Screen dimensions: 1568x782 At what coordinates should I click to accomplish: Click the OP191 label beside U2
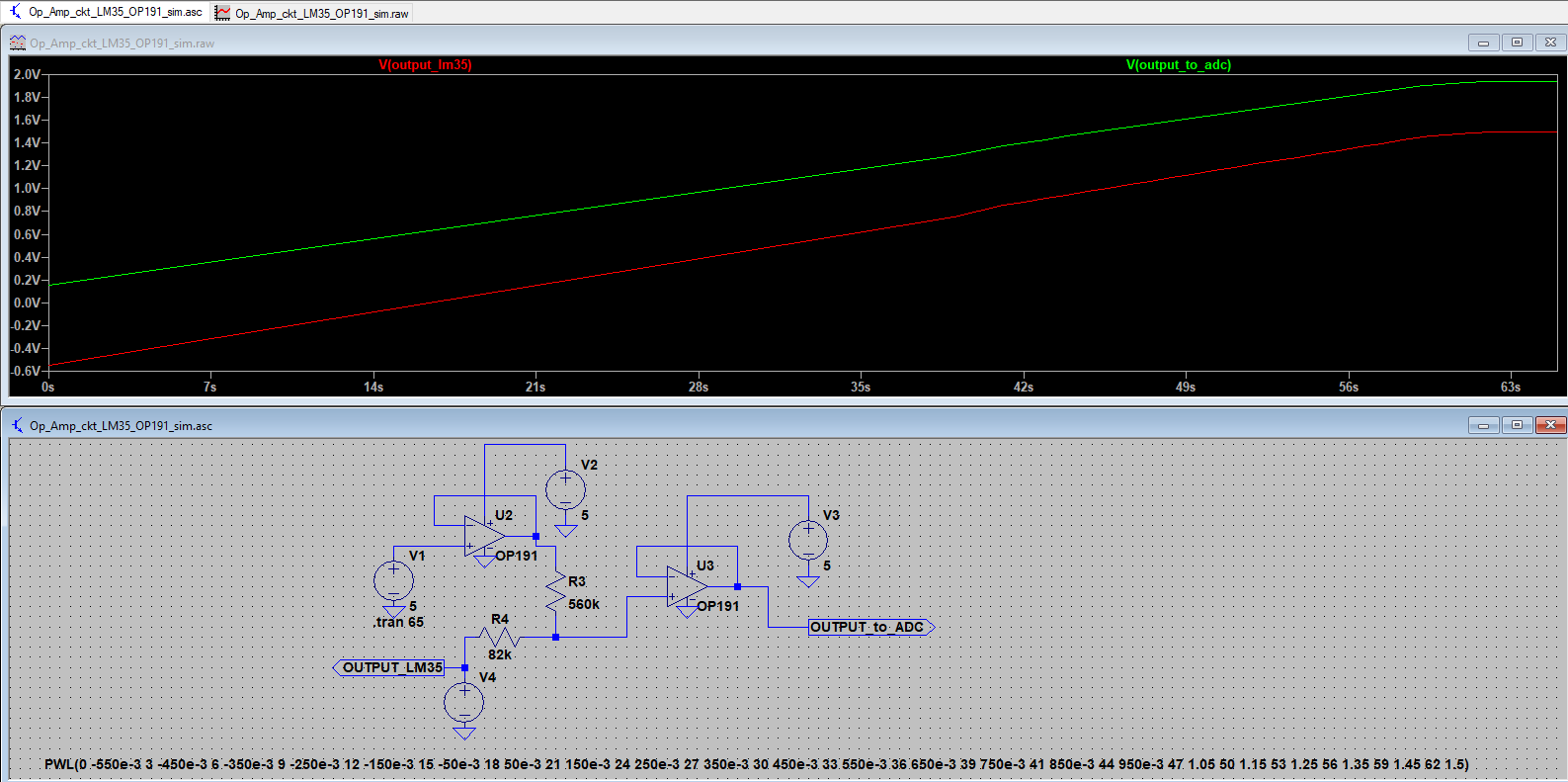tap(517, 556)
